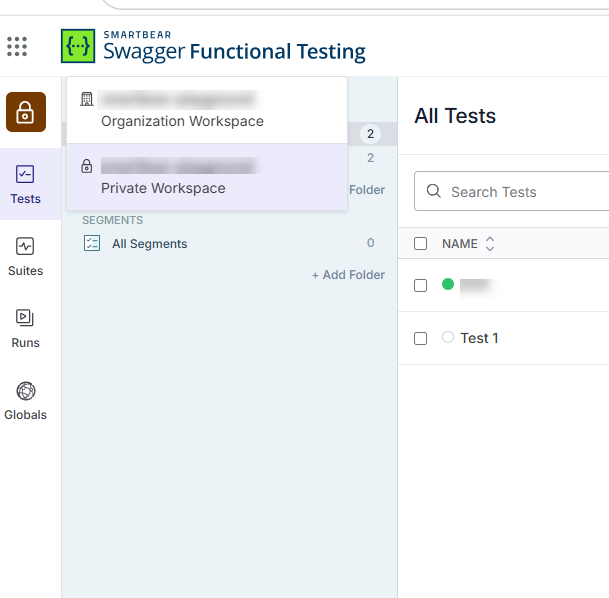The image size is (609, 598).
Task: Switch to Organization Workspace
Action: click(x=207, y=110)
